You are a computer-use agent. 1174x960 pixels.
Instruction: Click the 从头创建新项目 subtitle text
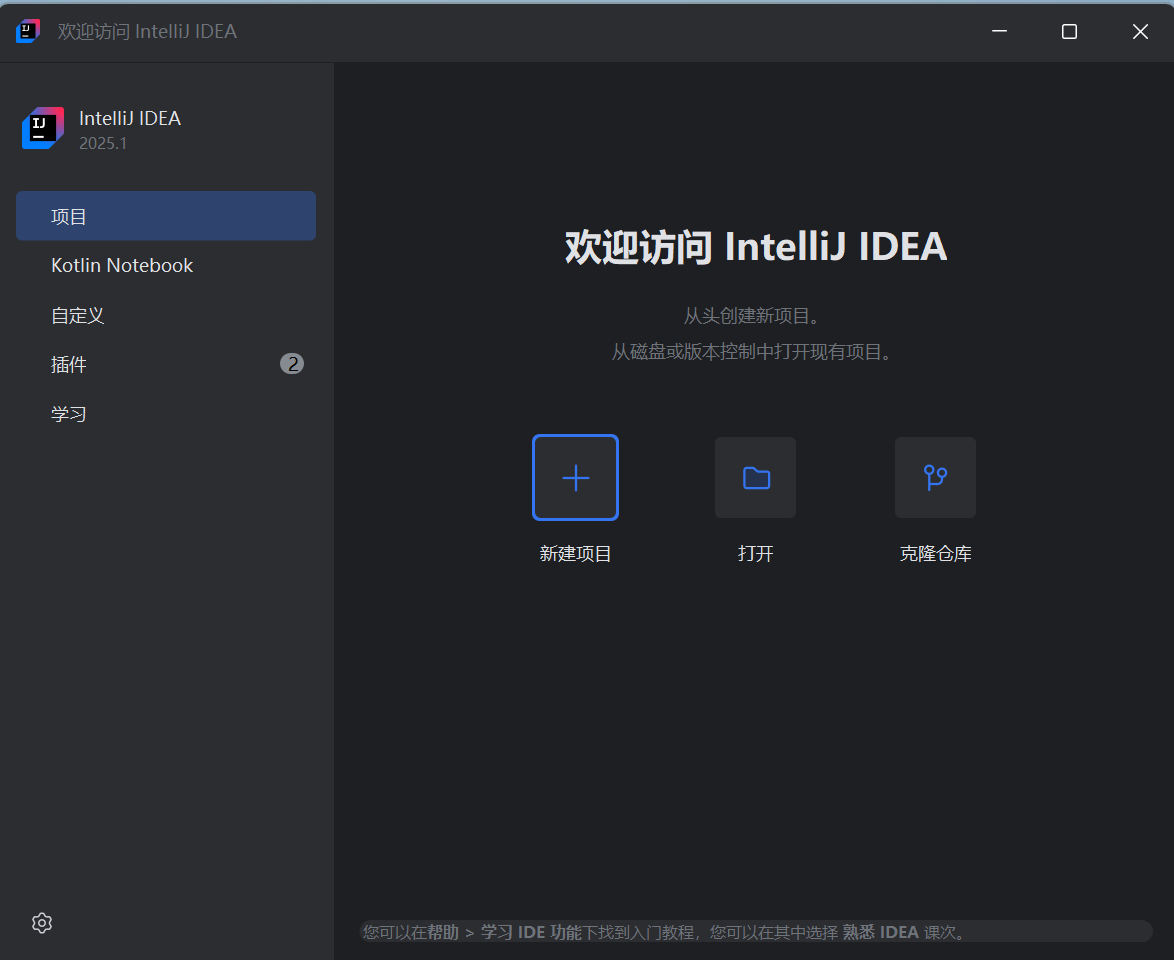tap(751, 315)
